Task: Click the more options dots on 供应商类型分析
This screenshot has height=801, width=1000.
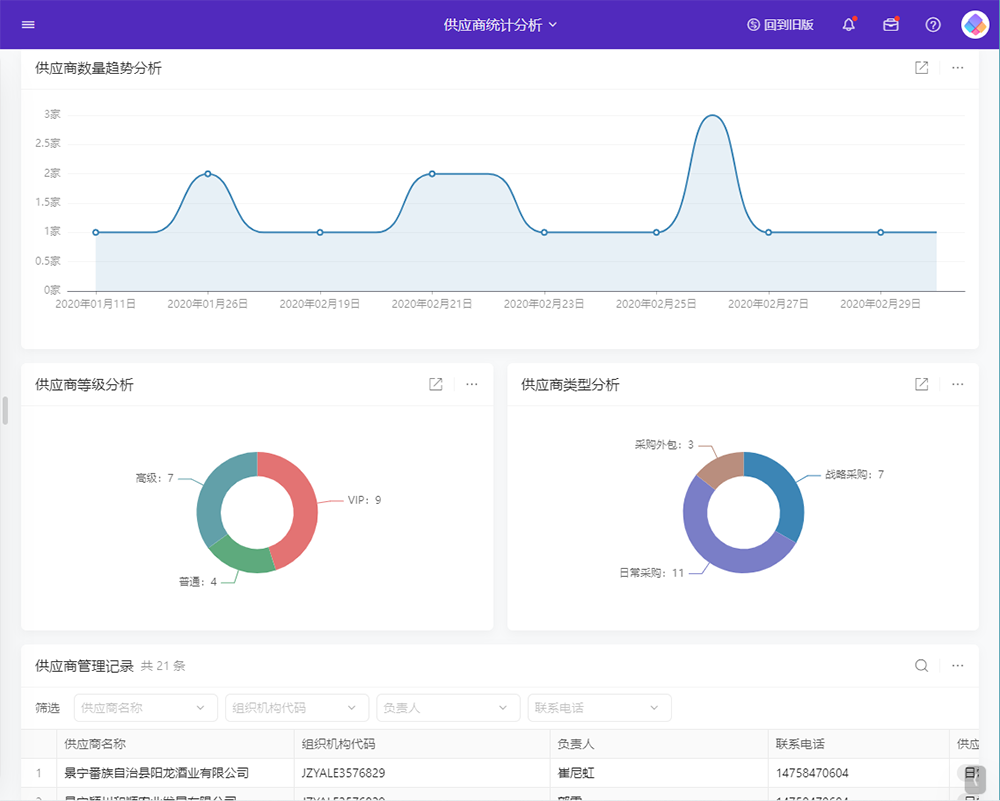Action: coord(957,384)
